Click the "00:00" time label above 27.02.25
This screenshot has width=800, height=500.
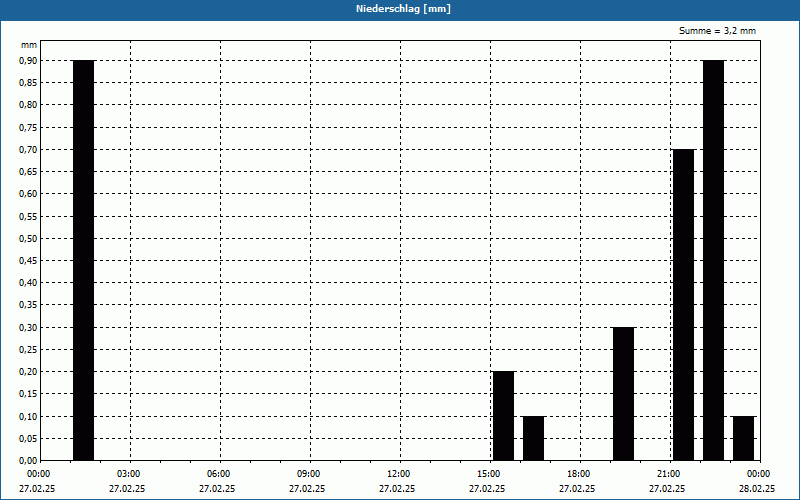coord(39,474)
